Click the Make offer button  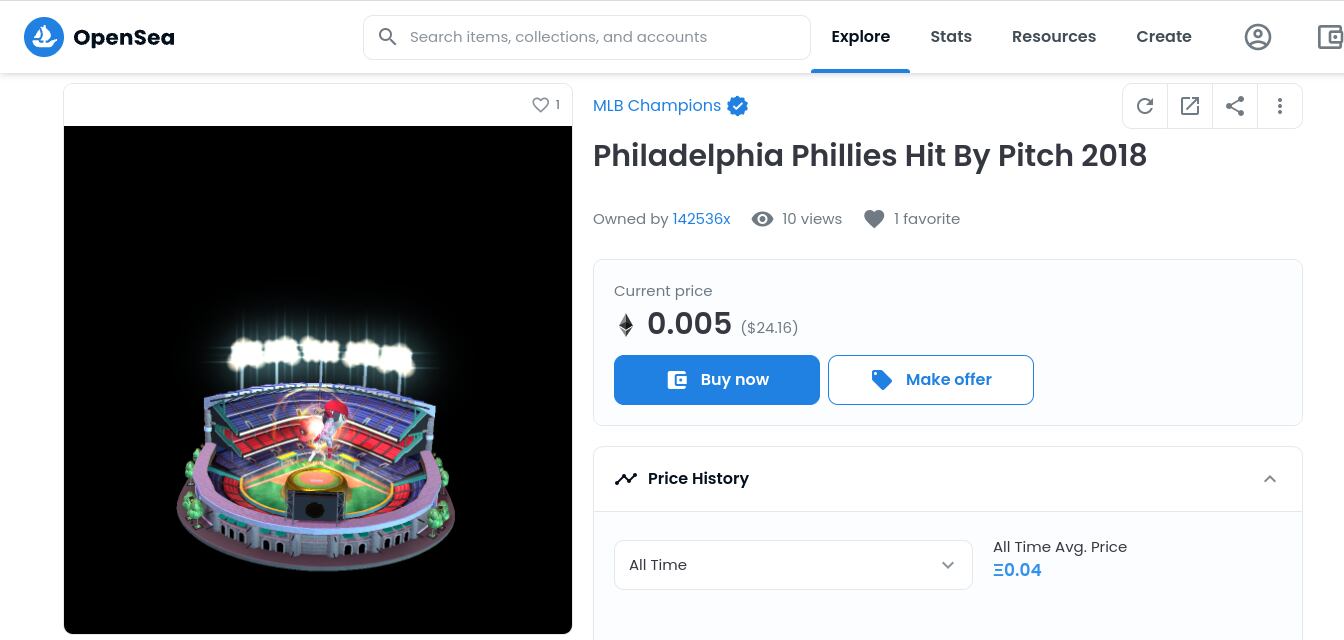pos(931,380)
